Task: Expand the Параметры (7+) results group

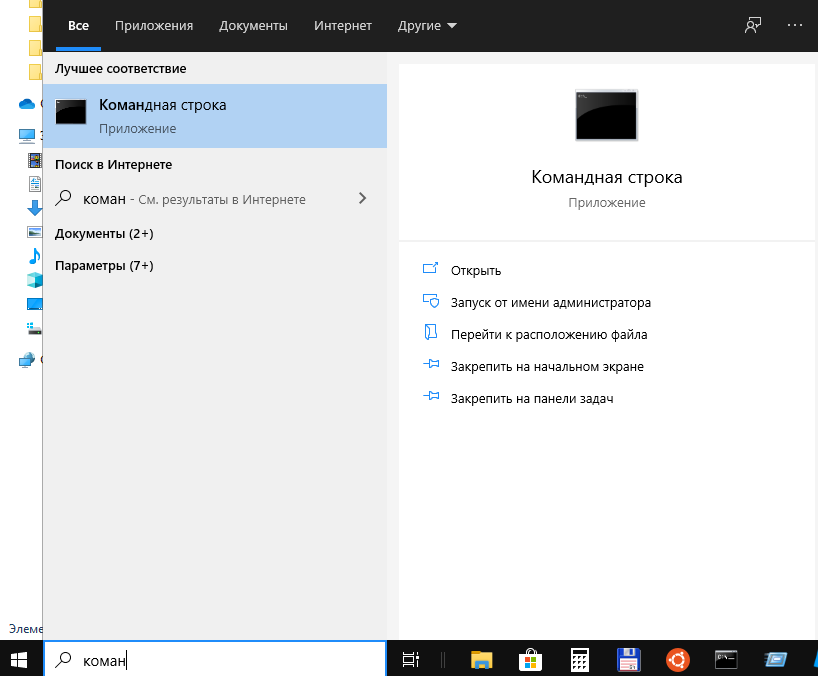Action: (104, 266)
